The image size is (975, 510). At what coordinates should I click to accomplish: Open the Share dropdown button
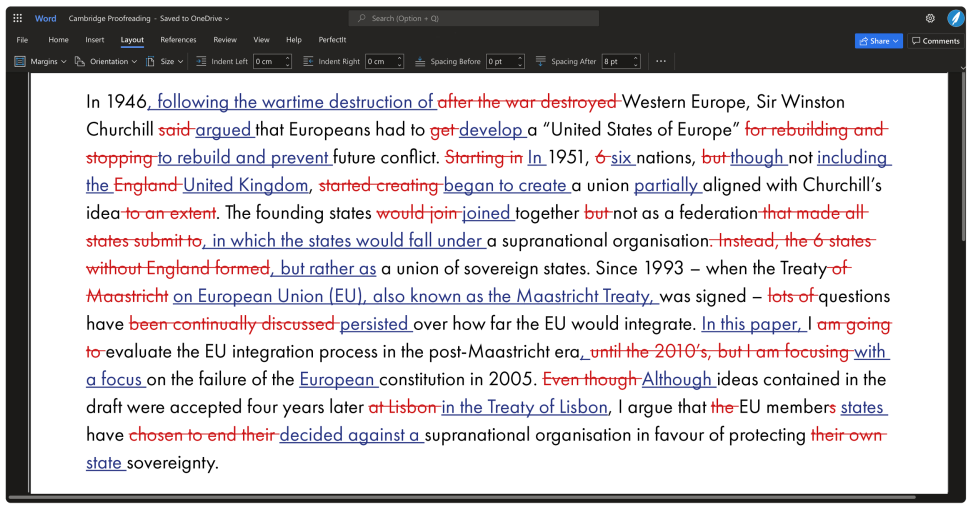[878, 41]
